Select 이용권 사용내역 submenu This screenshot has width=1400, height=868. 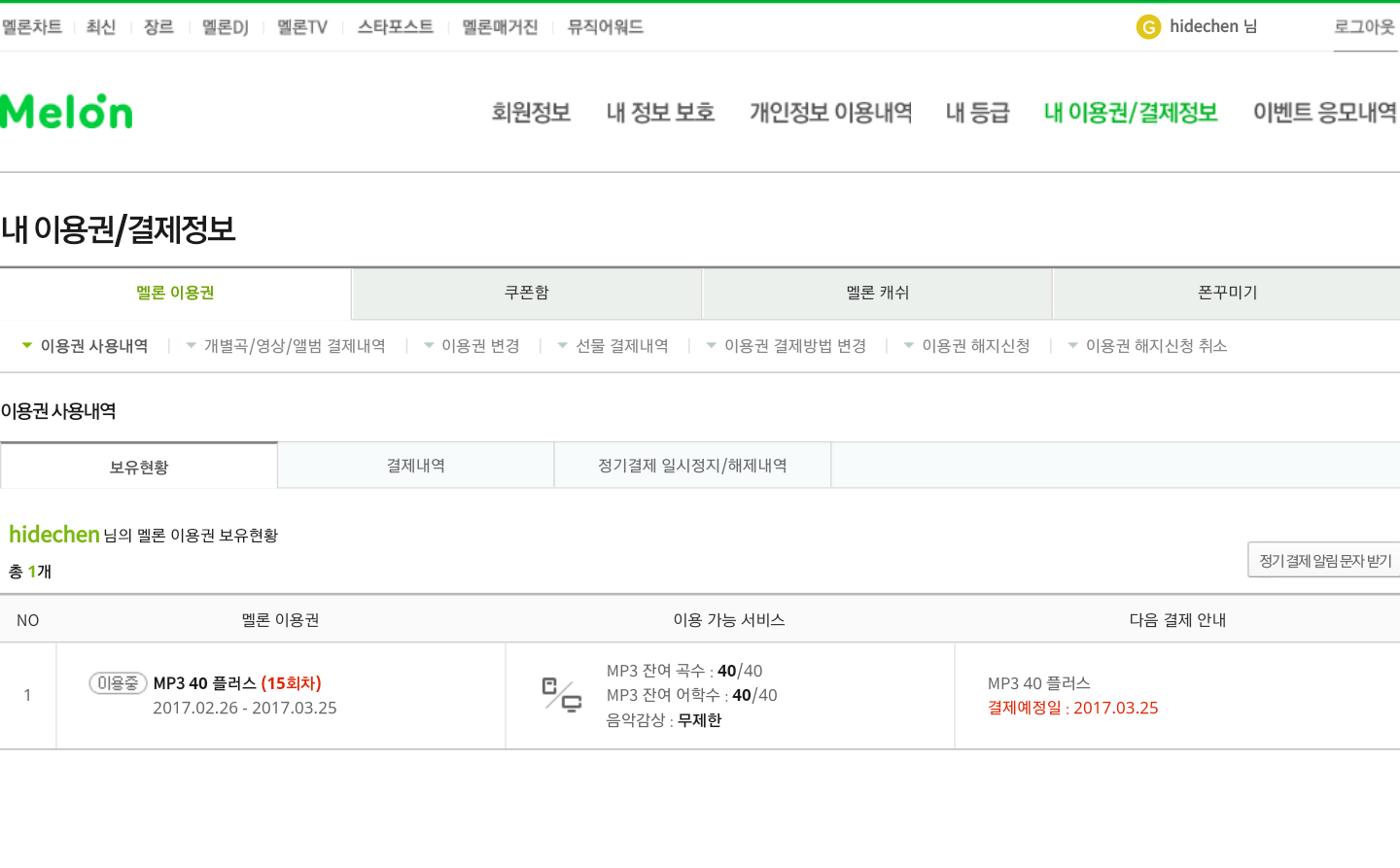(x=93, y=346)
